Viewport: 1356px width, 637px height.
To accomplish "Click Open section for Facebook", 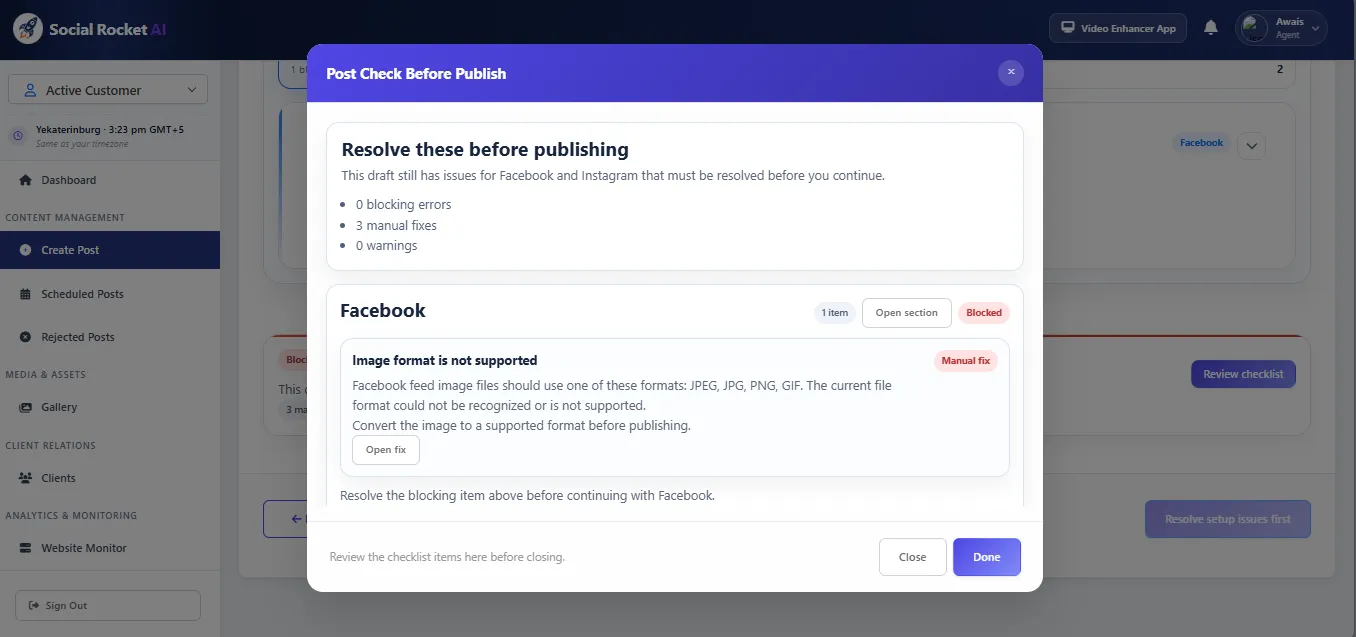I will [x=906, y=313].
